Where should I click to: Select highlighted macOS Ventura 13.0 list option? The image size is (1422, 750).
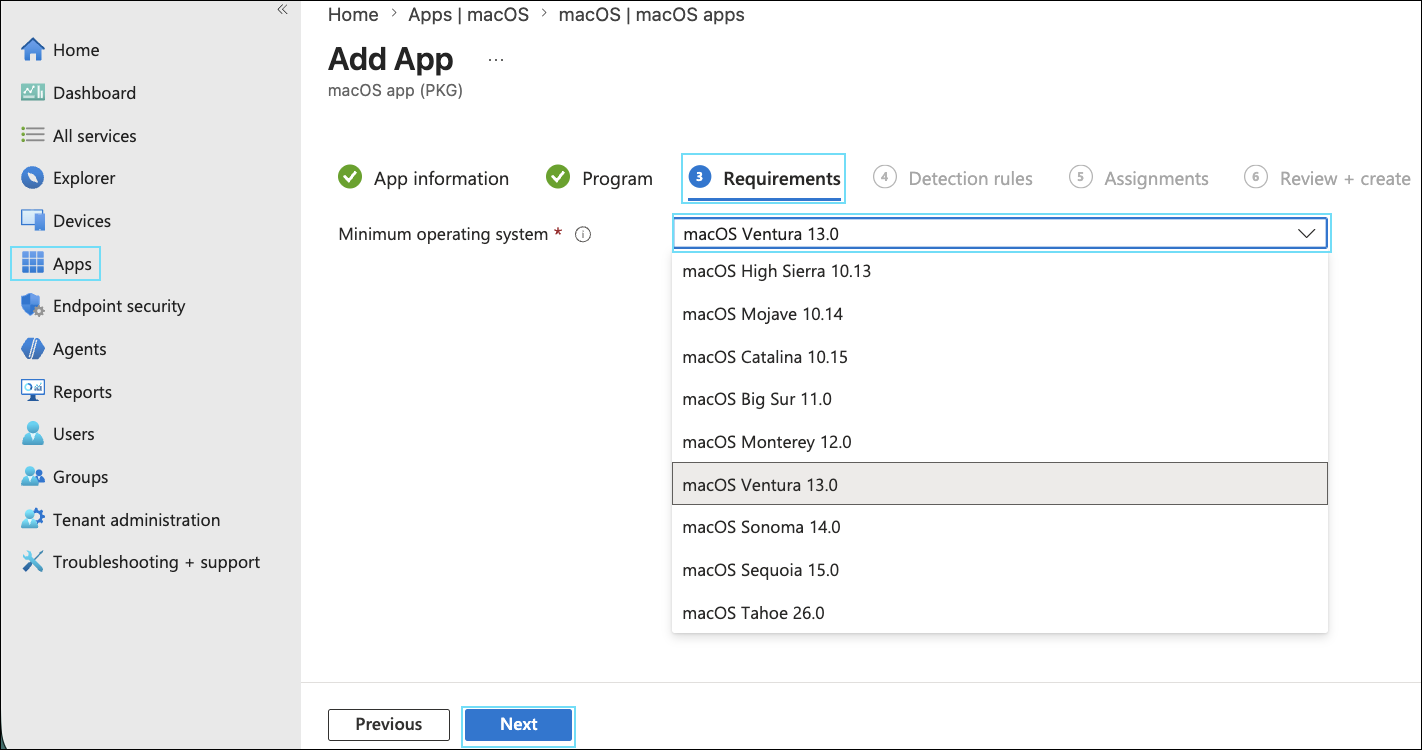[1000, 485]
